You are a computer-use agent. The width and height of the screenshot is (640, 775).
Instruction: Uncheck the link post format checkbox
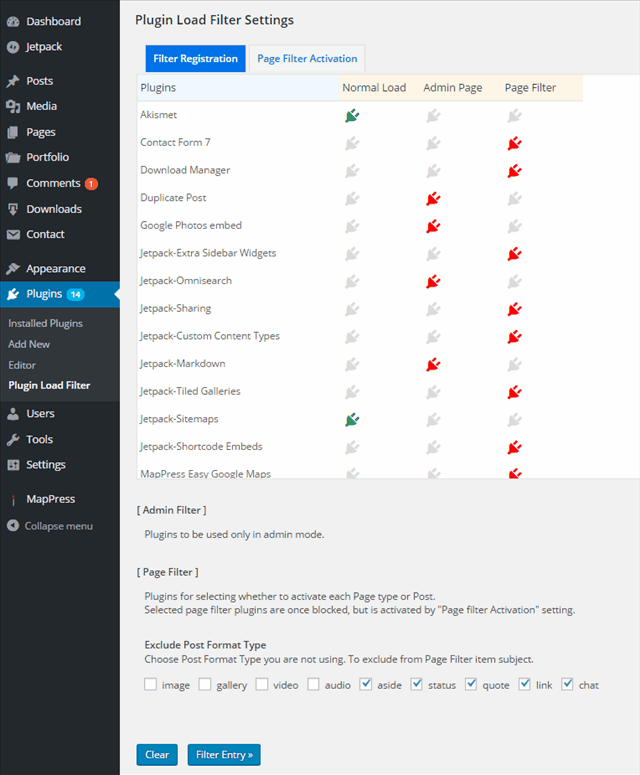point(524,684)
